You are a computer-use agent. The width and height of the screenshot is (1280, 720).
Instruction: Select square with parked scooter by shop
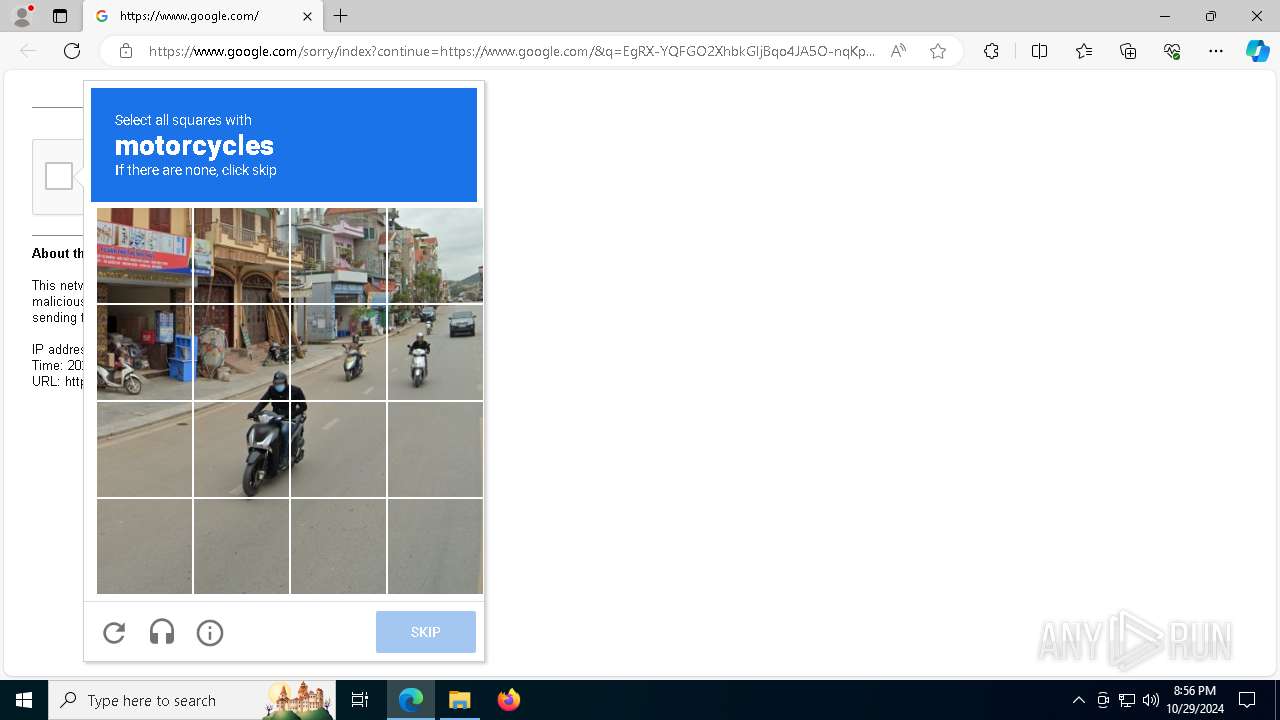144,352
